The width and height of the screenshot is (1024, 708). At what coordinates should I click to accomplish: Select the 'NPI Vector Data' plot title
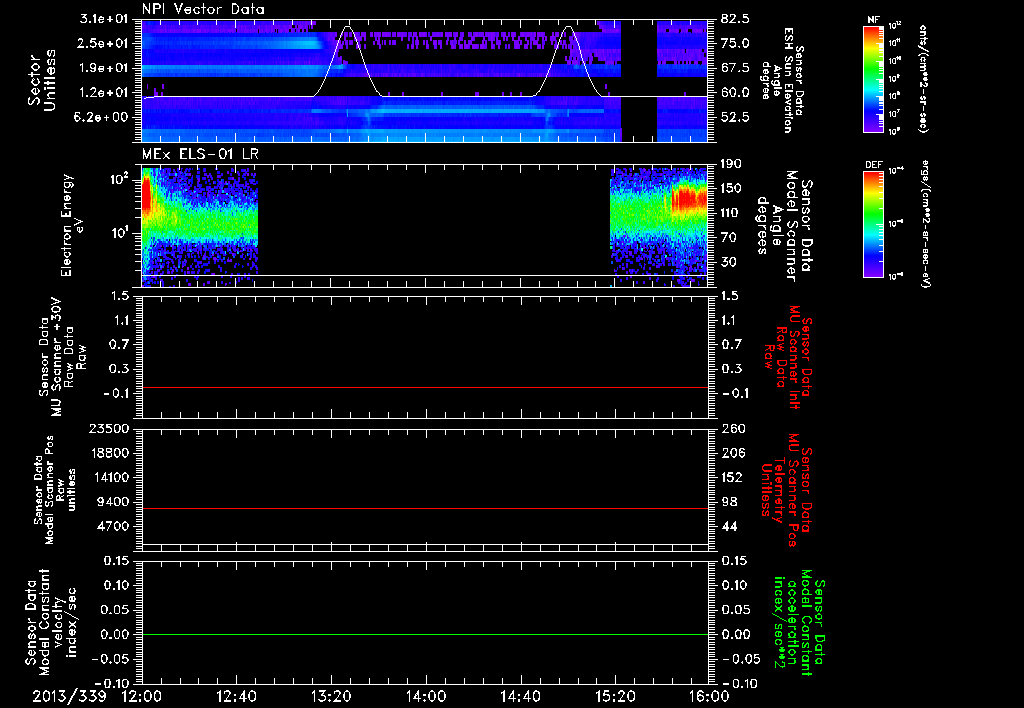[203, 9]
